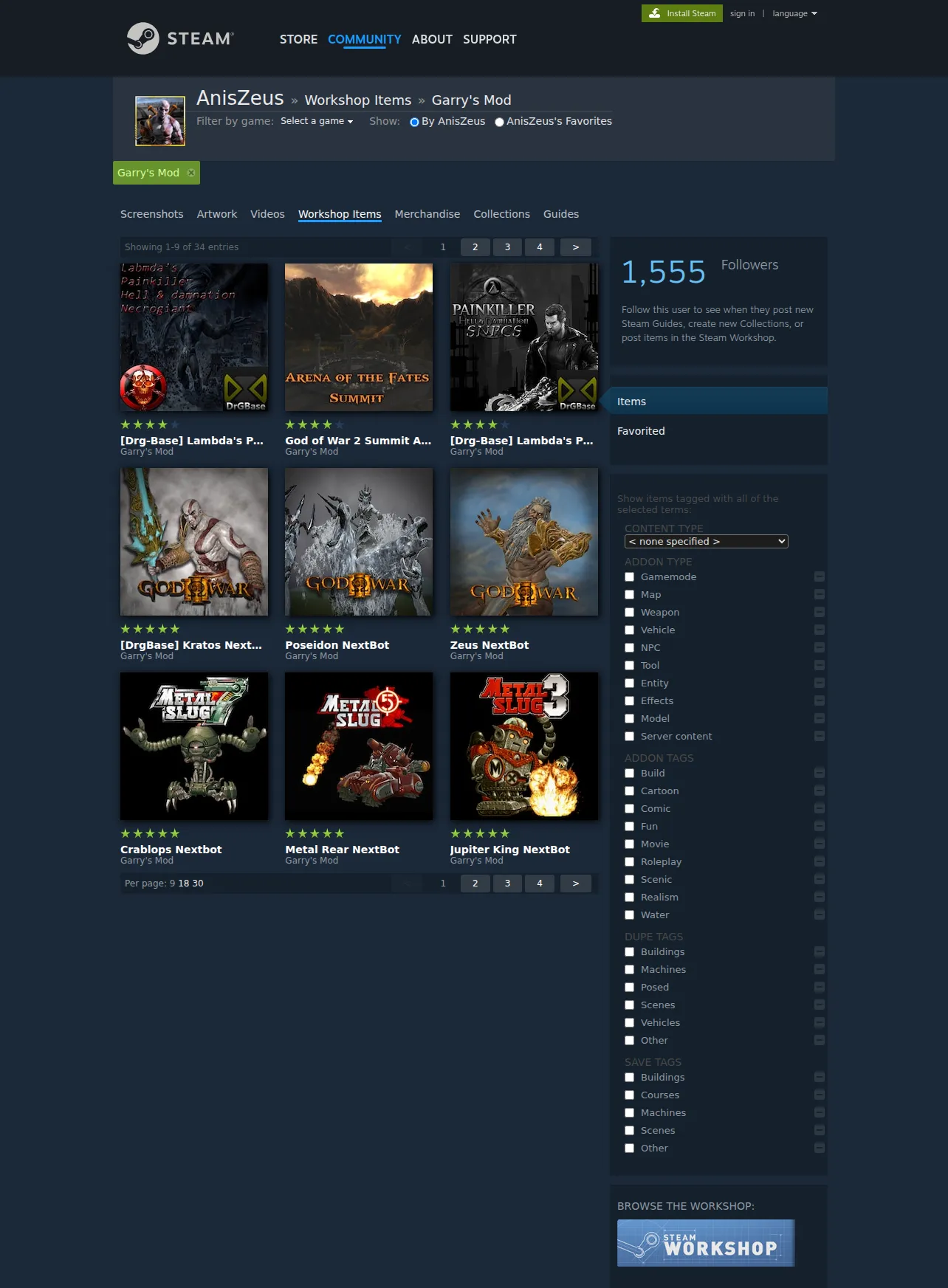
Task: Open the Videos tab
Action: pos(267,214)
